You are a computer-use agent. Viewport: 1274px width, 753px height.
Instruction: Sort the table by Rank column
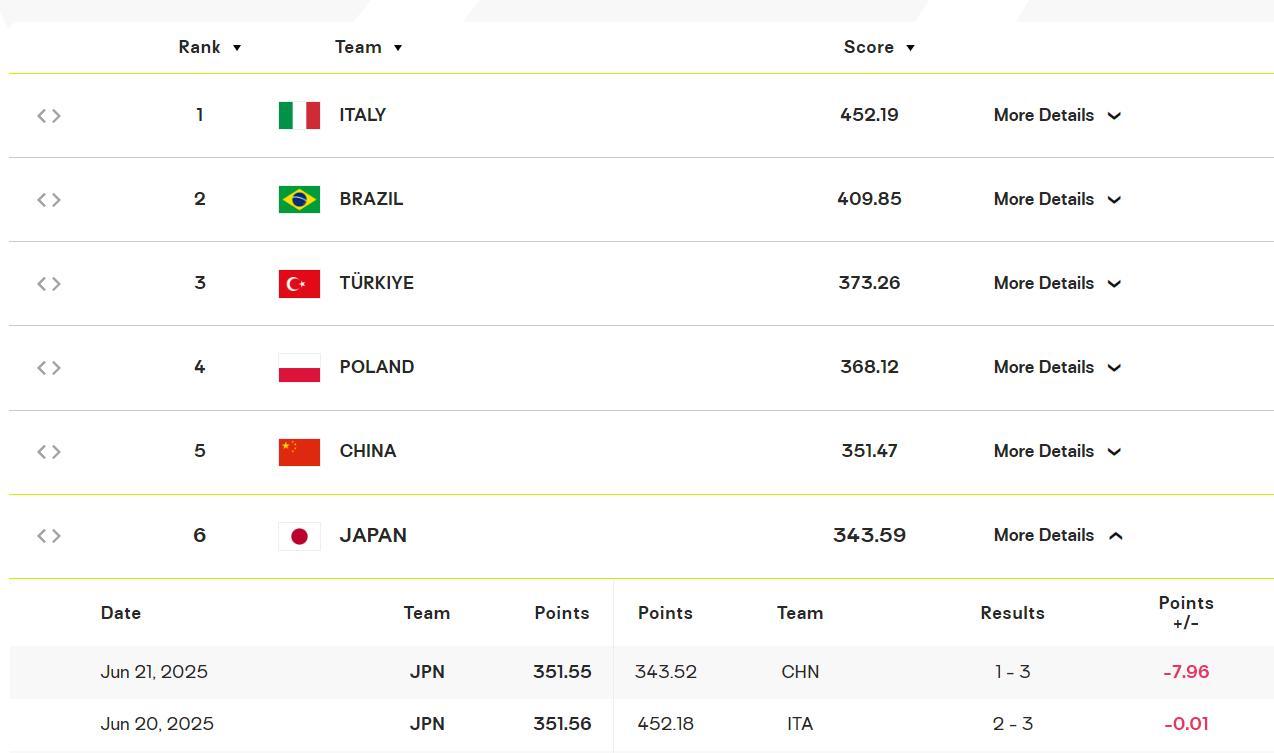point(210,47)
